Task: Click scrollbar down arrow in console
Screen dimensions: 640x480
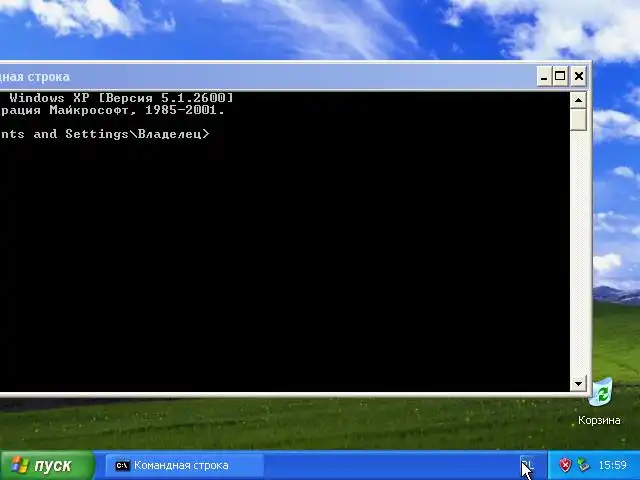Action: tap(578, 383)
